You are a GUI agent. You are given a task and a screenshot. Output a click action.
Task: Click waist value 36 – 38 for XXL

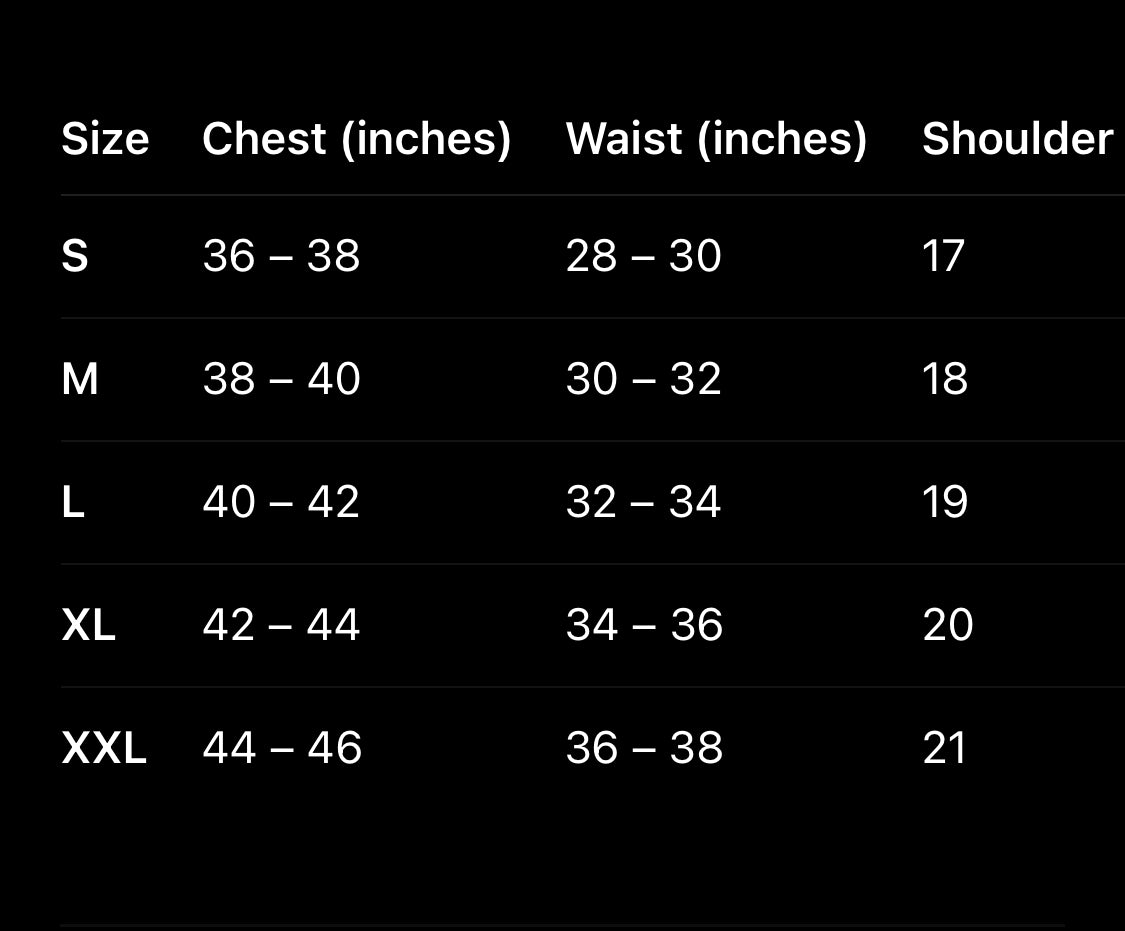644,748
